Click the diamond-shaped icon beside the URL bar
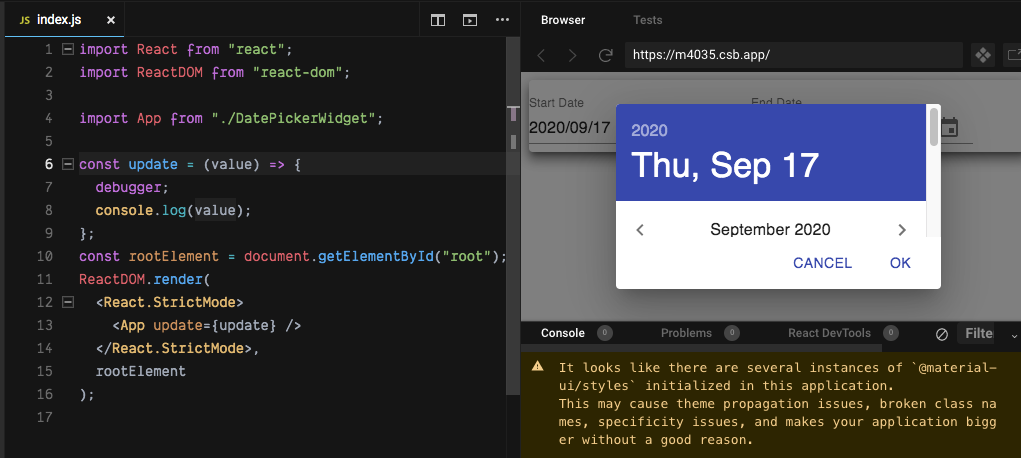Screen dimensions: 1021x458 (x=982, y=55)
